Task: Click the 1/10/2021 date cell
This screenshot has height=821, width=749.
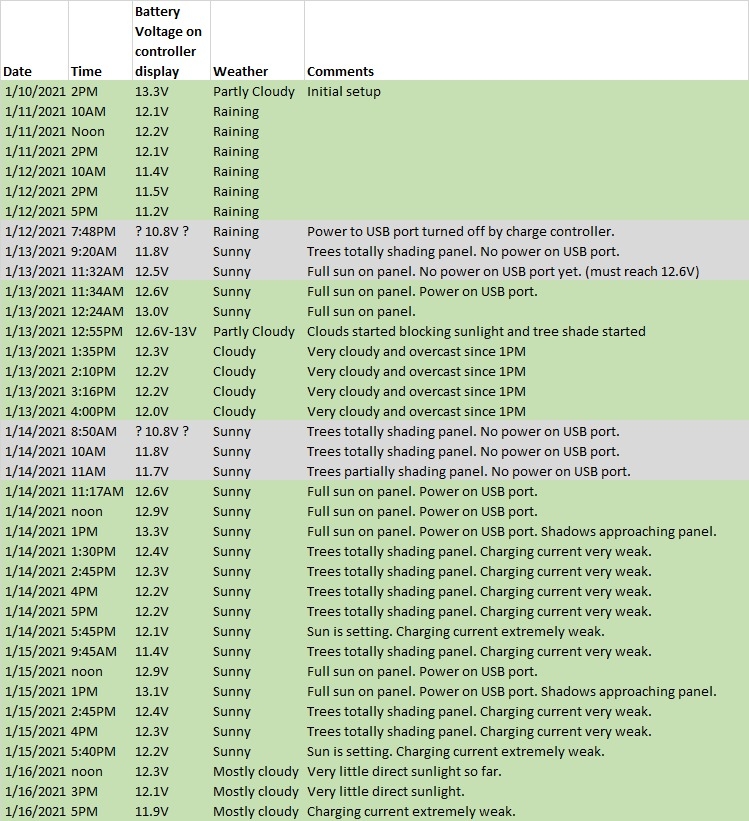Action: point(35,91)
